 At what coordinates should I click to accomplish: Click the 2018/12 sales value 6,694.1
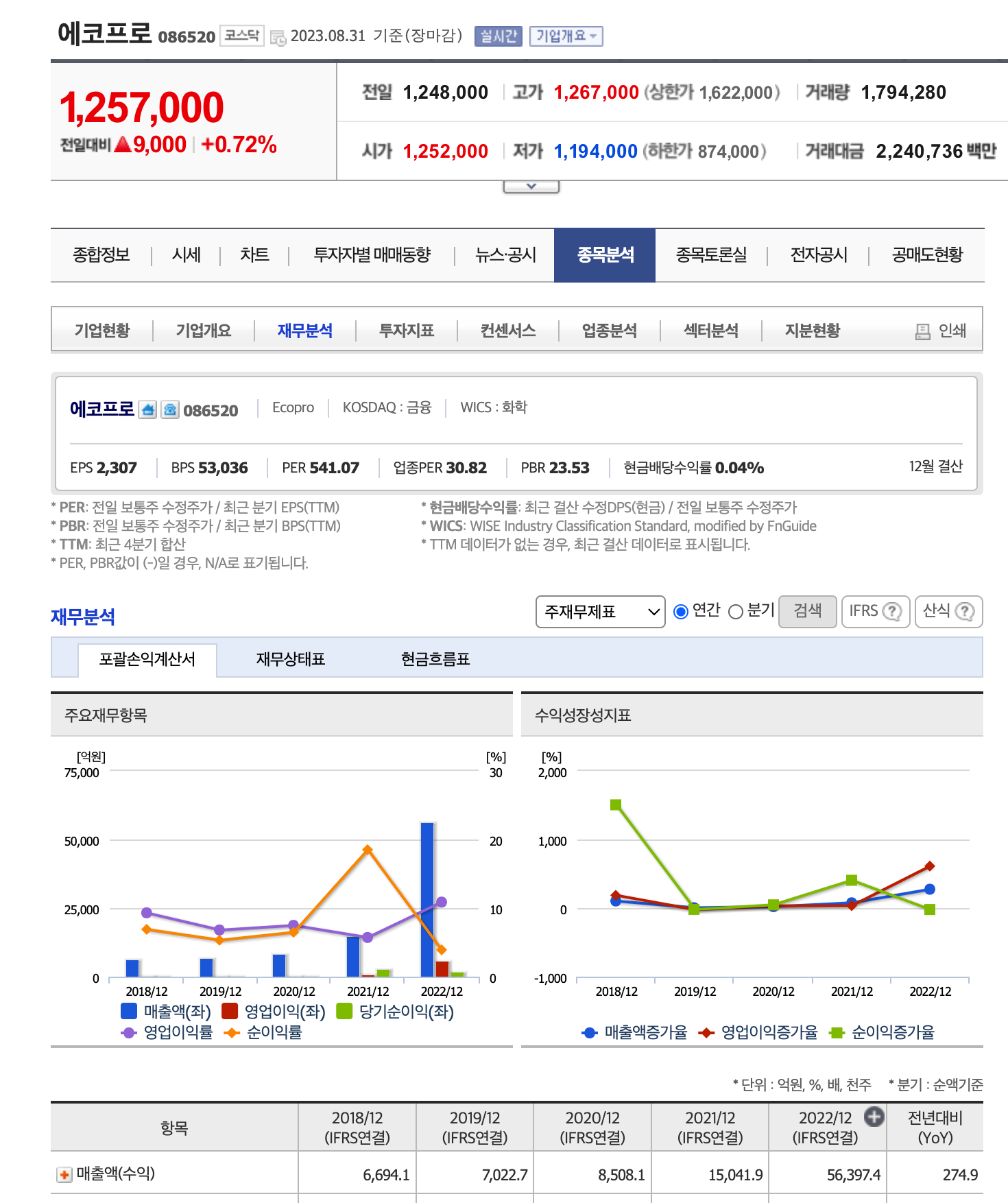386,1175
